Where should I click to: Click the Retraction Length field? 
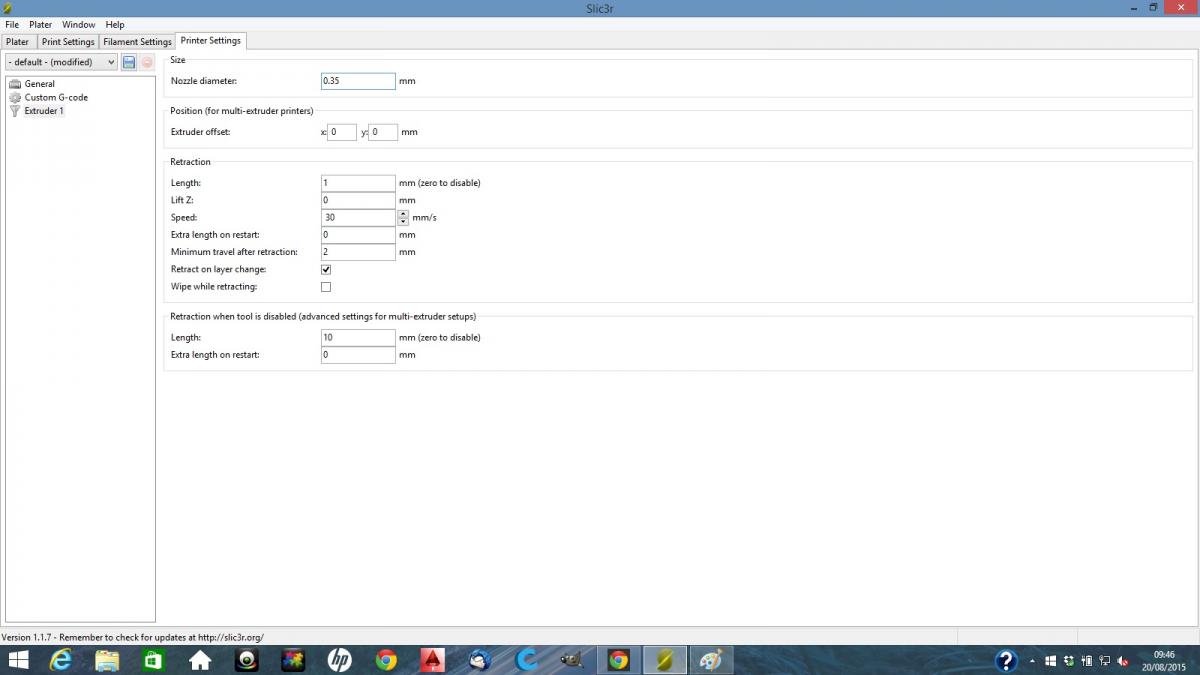pyautogui.click(x=358, y=183)
